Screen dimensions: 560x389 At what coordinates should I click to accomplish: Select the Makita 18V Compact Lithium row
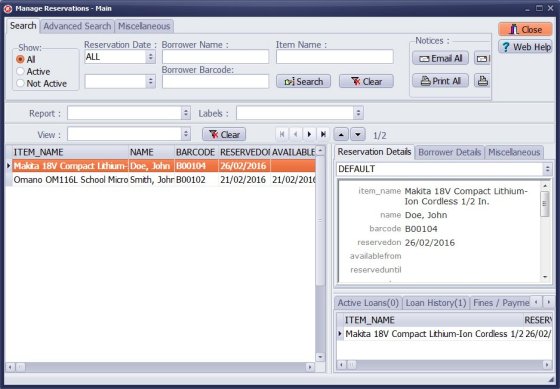tap(164, 166)
